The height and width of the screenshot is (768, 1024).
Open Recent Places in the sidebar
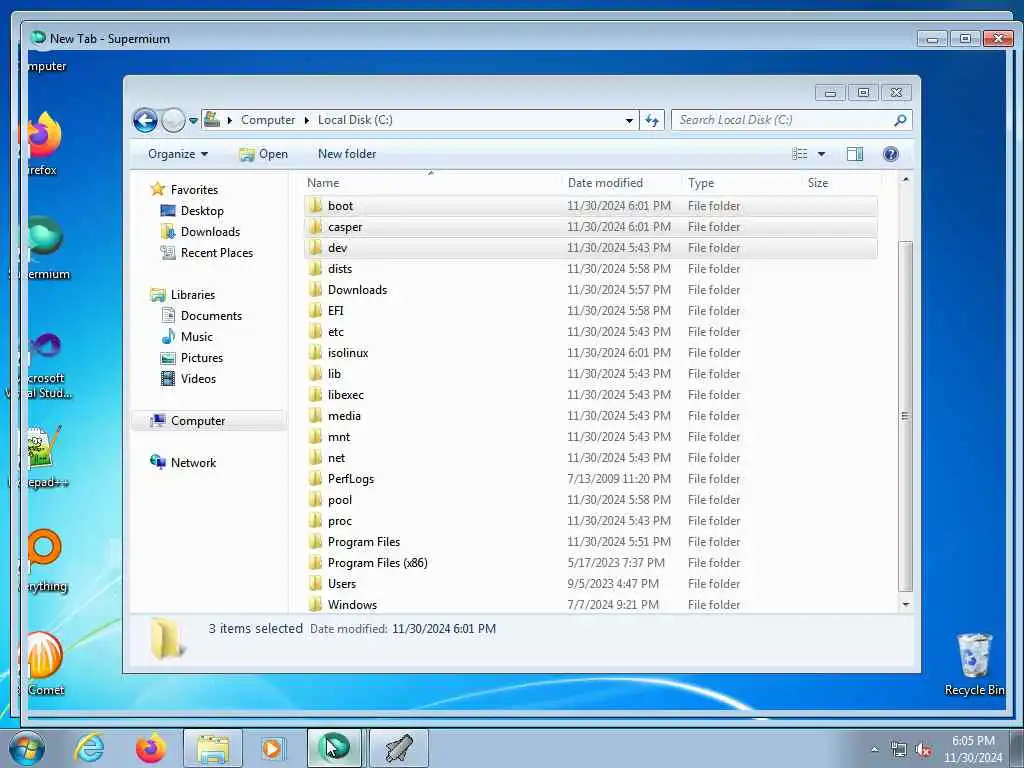[x=216, y=253]
